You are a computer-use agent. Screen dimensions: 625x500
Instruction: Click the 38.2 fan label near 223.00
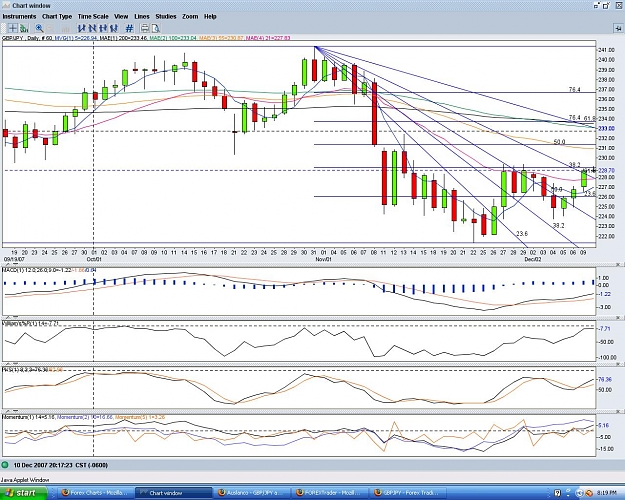point(558,225)
